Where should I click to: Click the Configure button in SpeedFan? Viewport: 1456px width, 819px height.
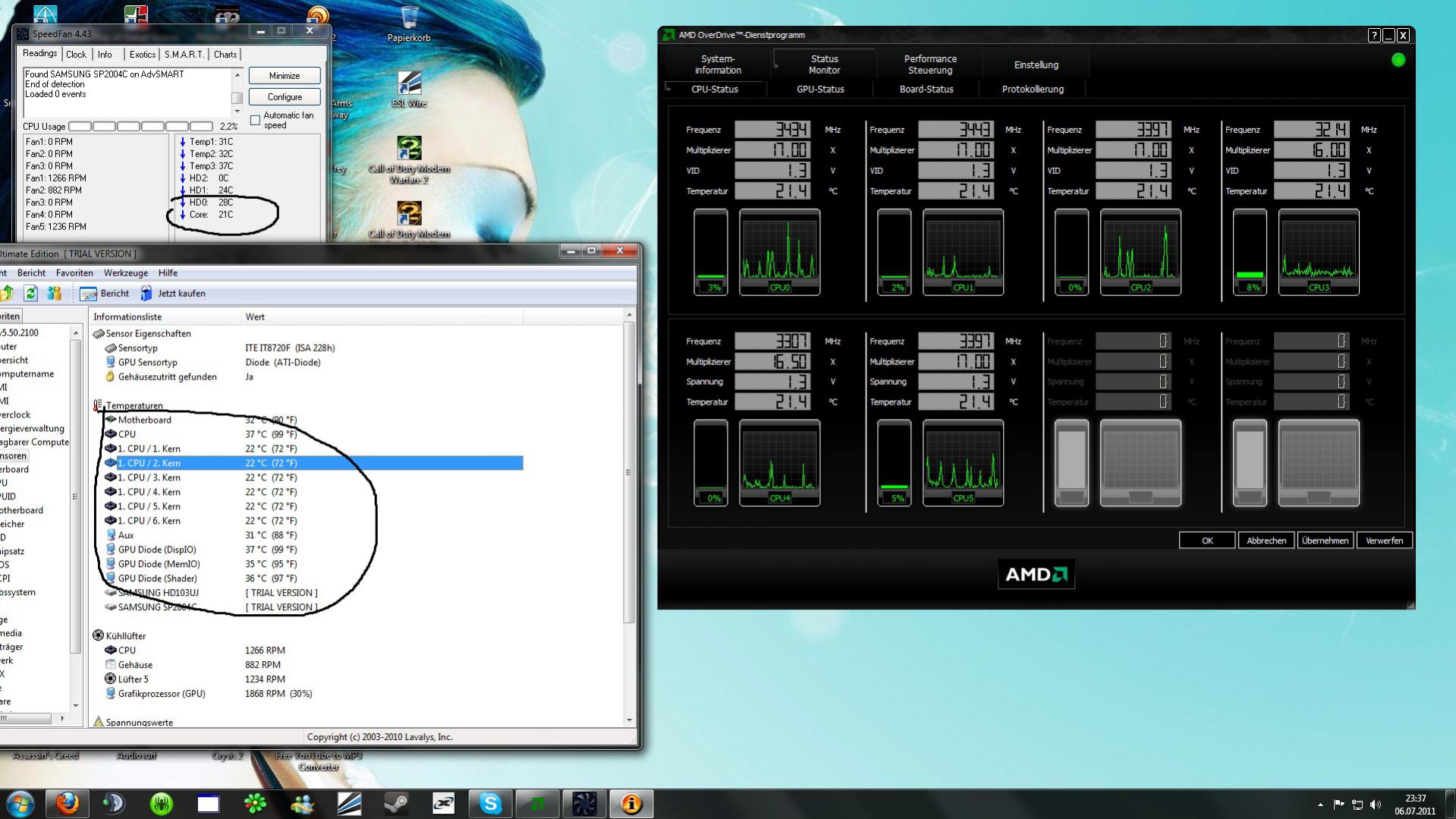pyautogui.click(x=285, y=97)
